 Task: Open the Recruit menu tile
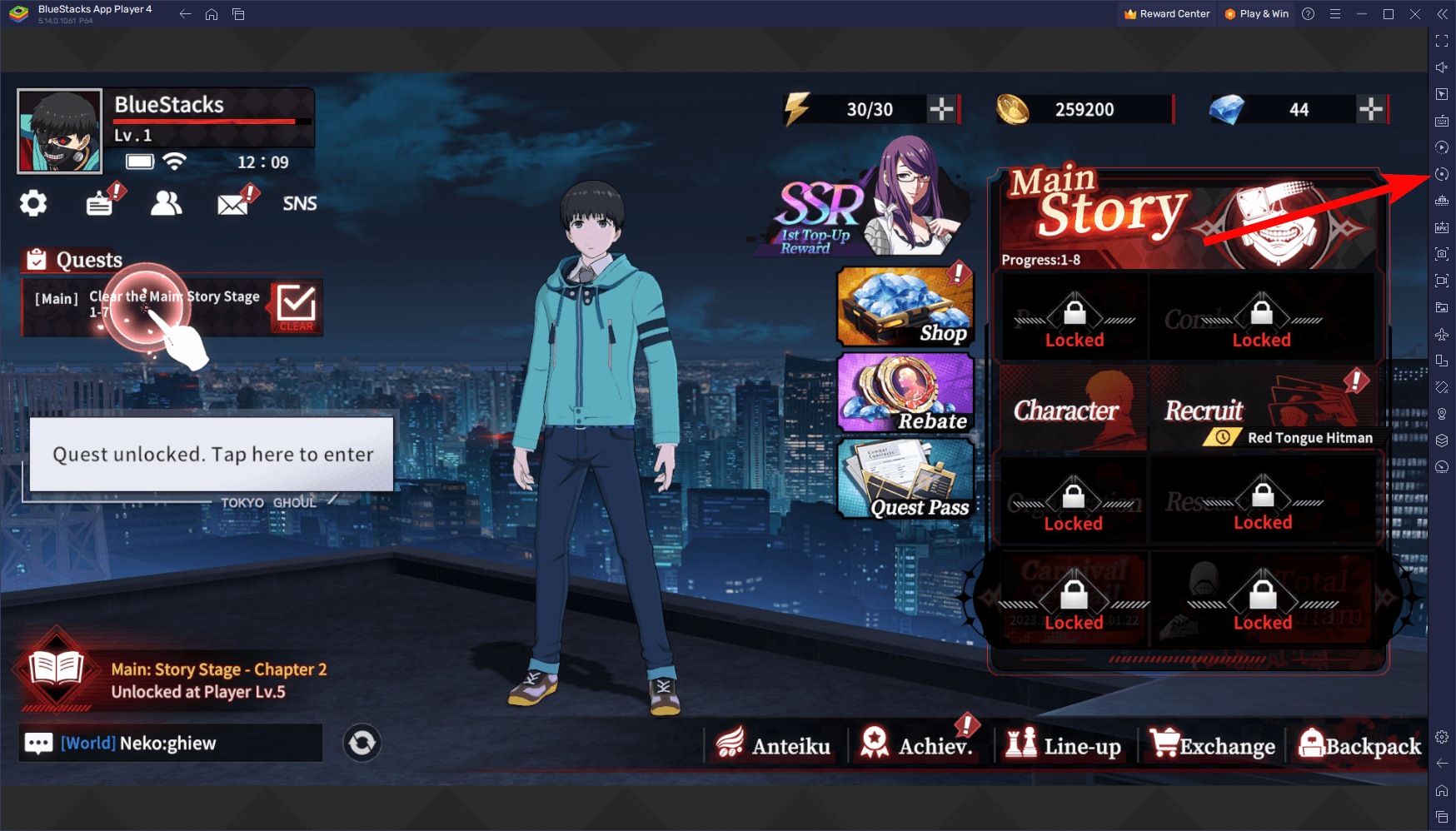(x=1263, y=409)
